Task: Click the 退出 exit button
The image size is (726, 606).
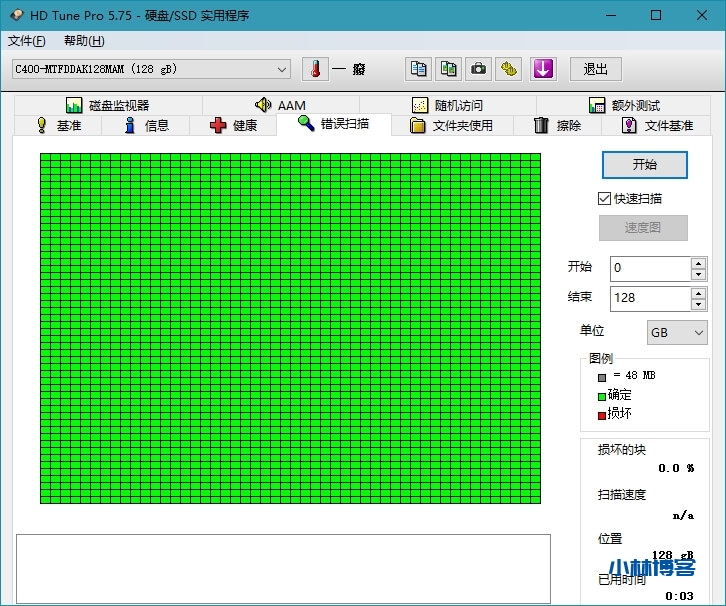Action: pyautogui.click(x=595, y=69)
